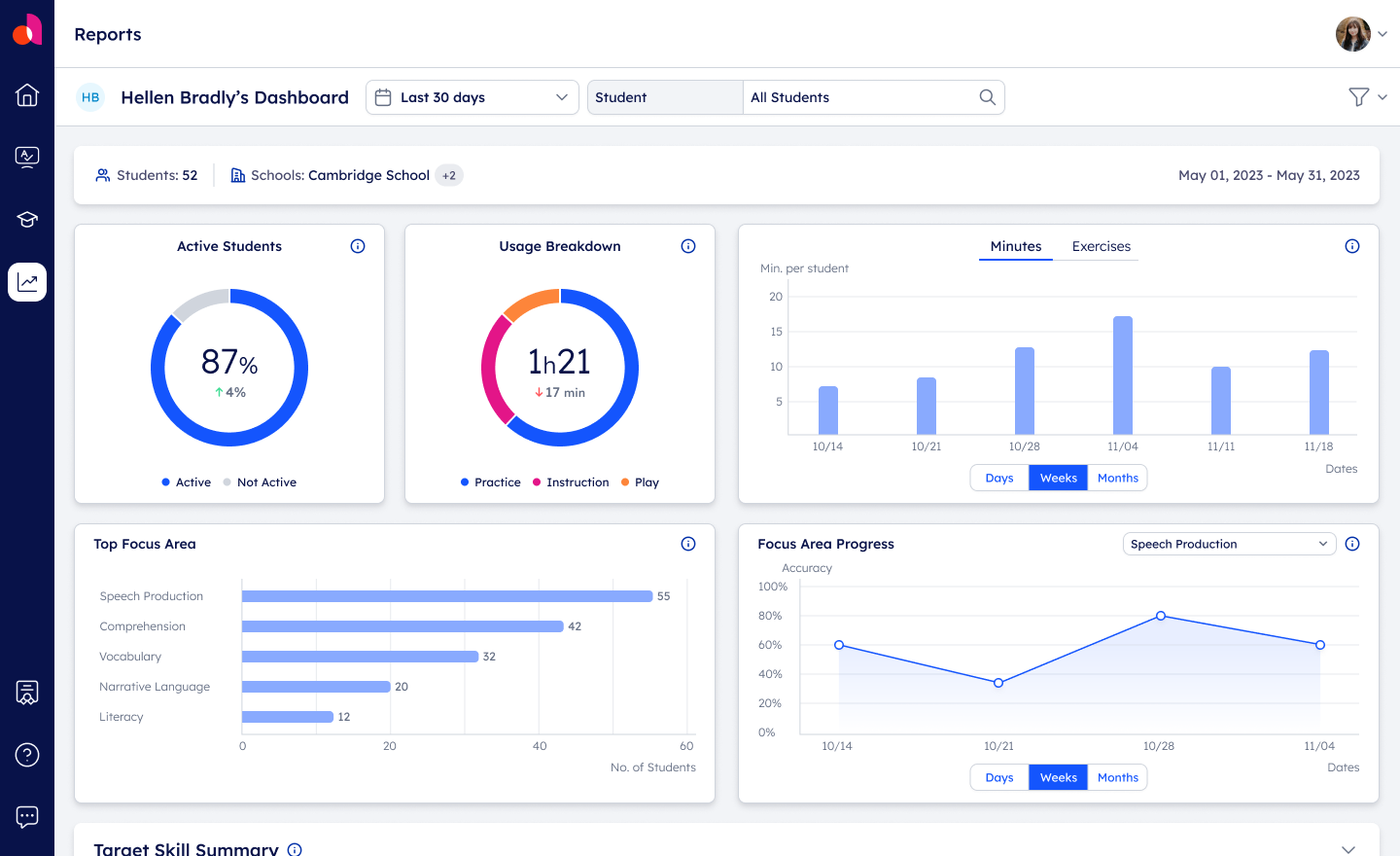Open the certificate icon in sidebar
The width and height of the screenshot is (1400, 856).
27,693
